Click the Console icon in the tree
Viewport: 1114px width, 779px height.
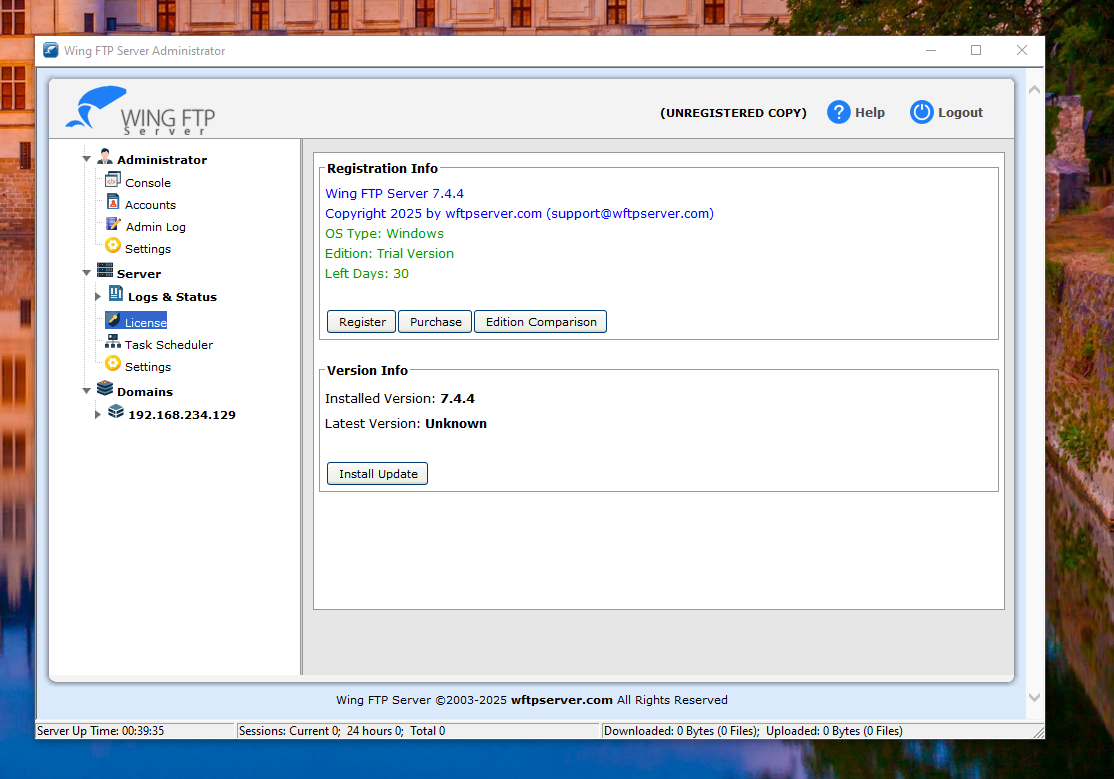113,179
